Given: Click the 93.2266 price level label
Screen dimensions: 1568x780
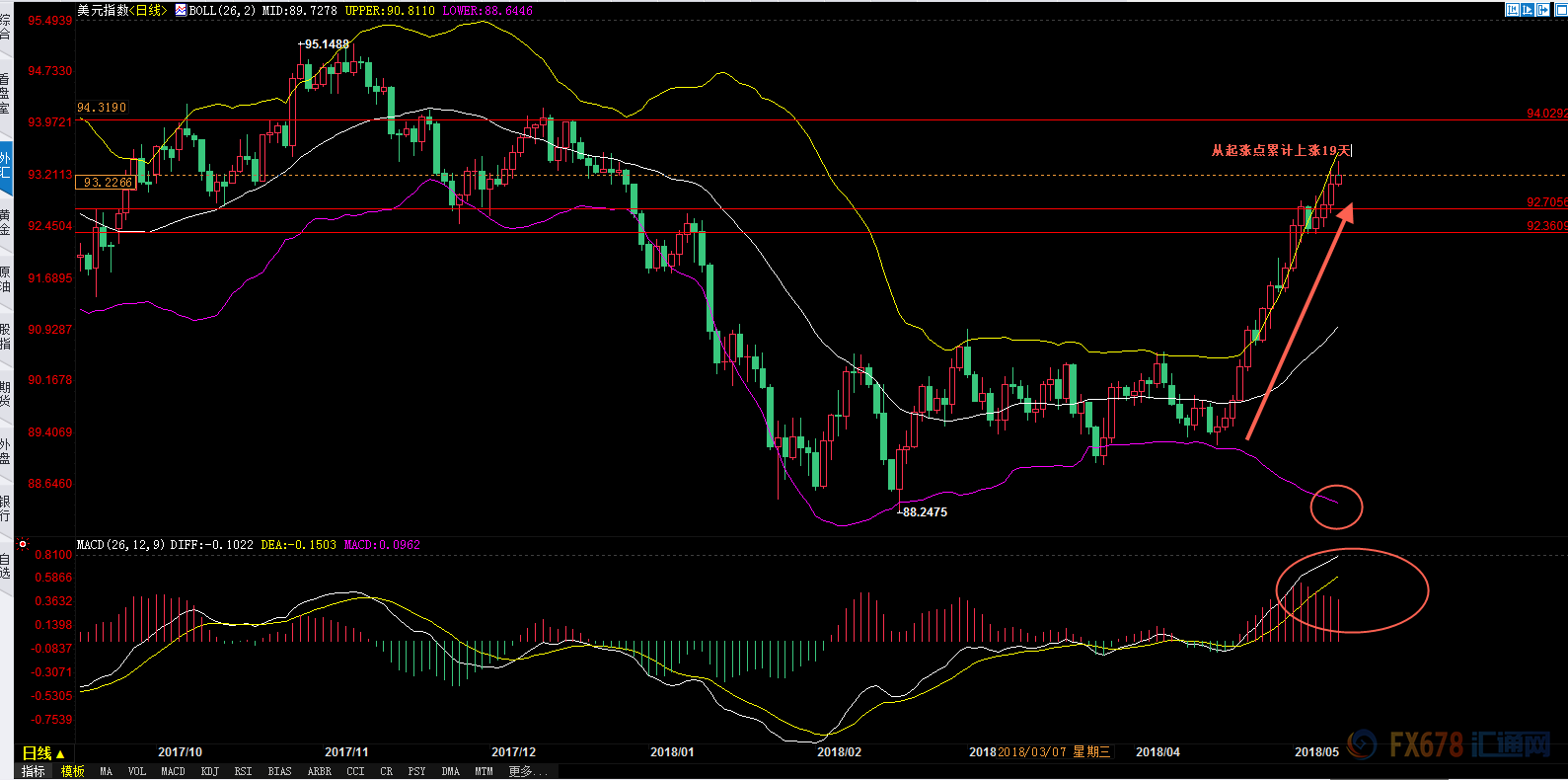Looking at the screenshot, I should pyautogui.click(x=107, y=183).
